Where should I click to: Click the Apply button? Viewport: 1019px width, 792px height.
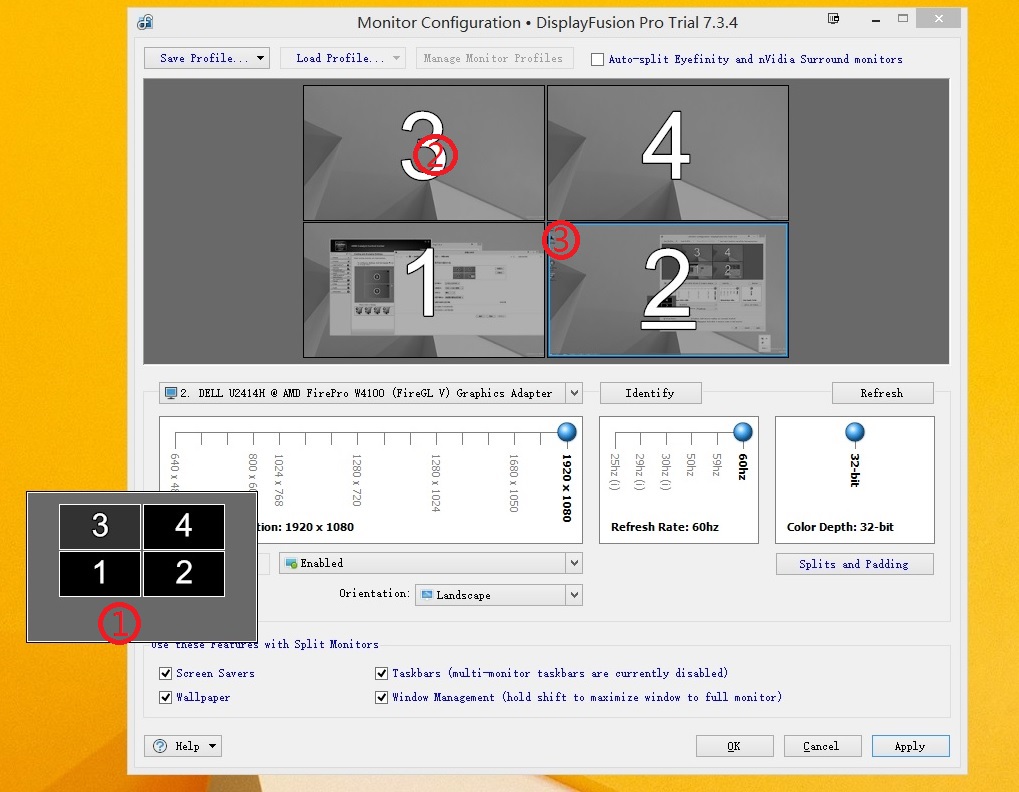coord(910,746)
